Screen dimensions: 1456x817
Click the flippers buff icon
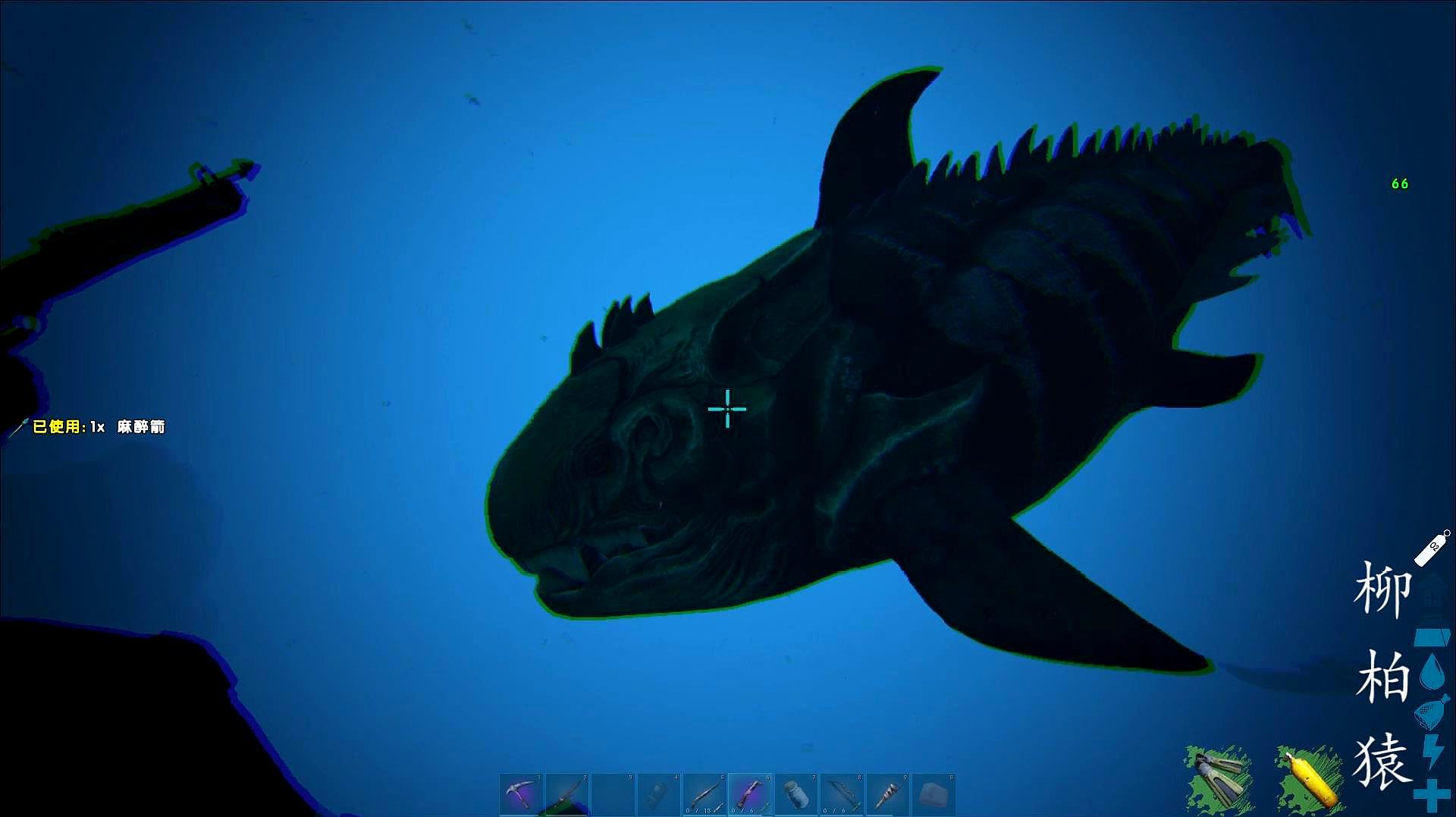(1219, 779)
